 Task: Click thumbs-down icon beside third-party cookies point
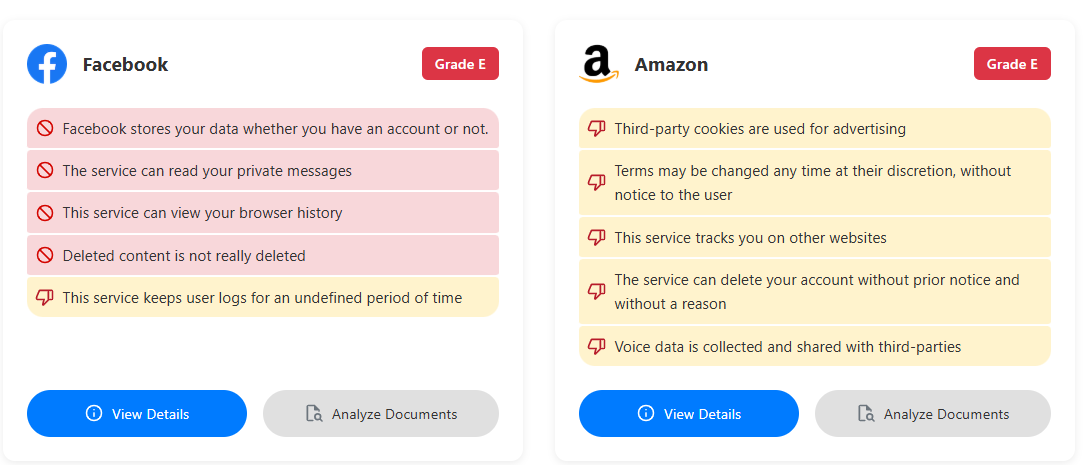(597, 129)
